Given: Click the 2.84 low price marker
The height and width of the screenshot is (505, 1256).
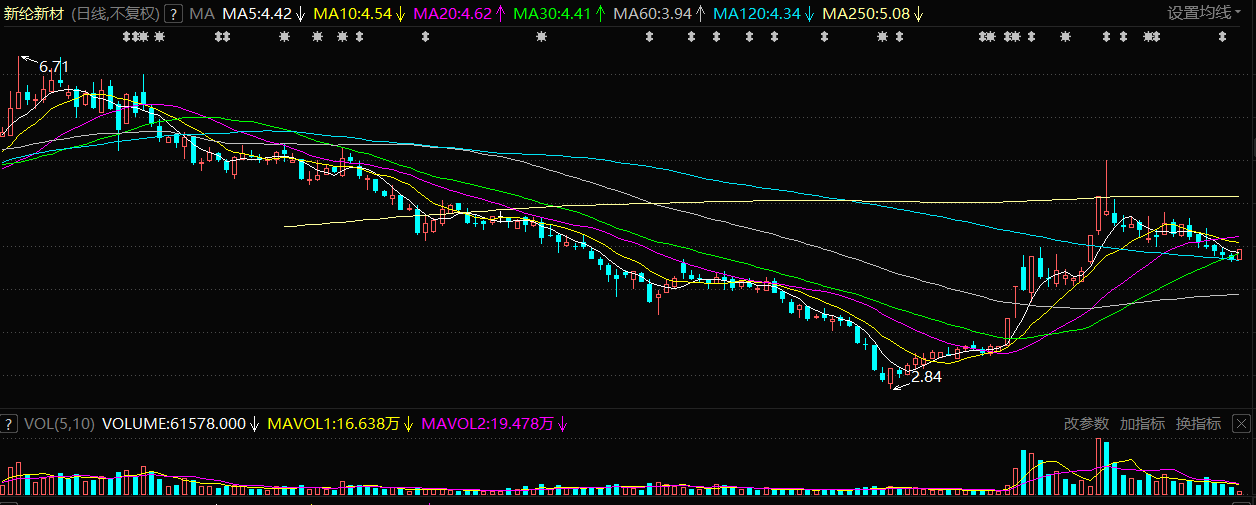Looking at the screenshot, I should [x=926, y=377].
